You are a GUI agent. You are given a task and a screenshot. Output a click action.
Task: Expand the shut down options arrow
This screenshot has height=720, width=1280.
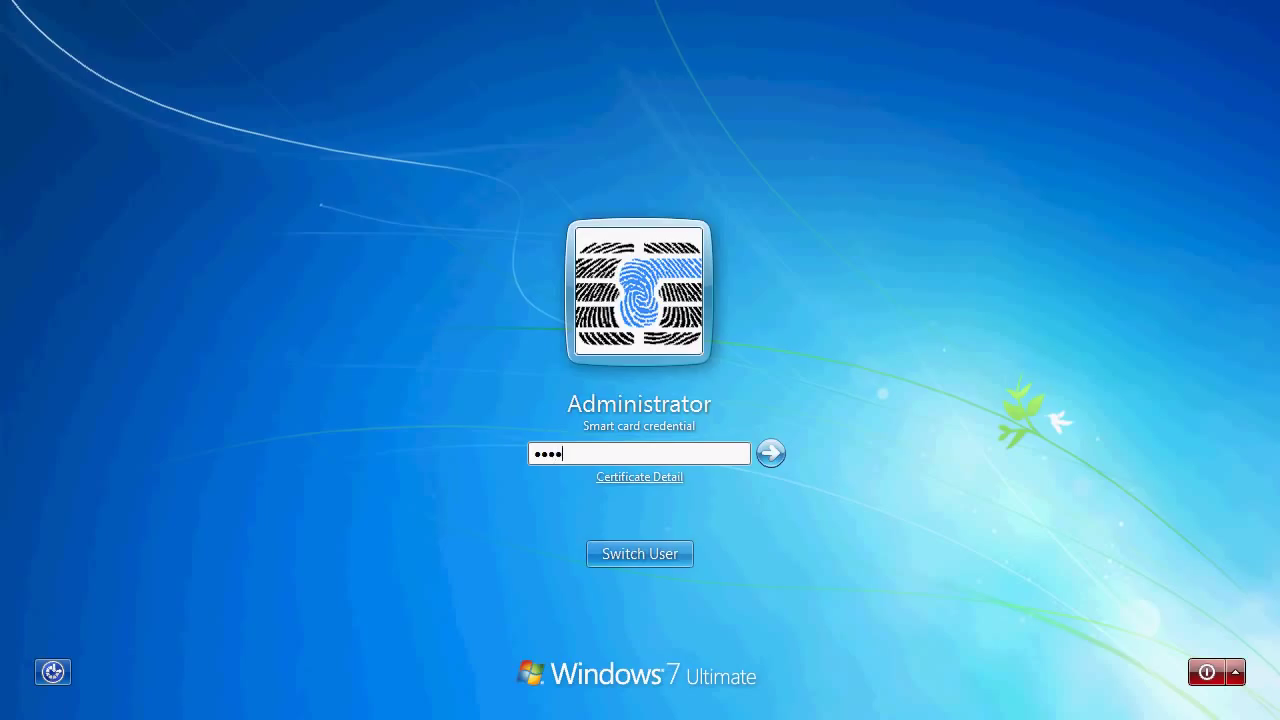click(x=1236, y=672)
